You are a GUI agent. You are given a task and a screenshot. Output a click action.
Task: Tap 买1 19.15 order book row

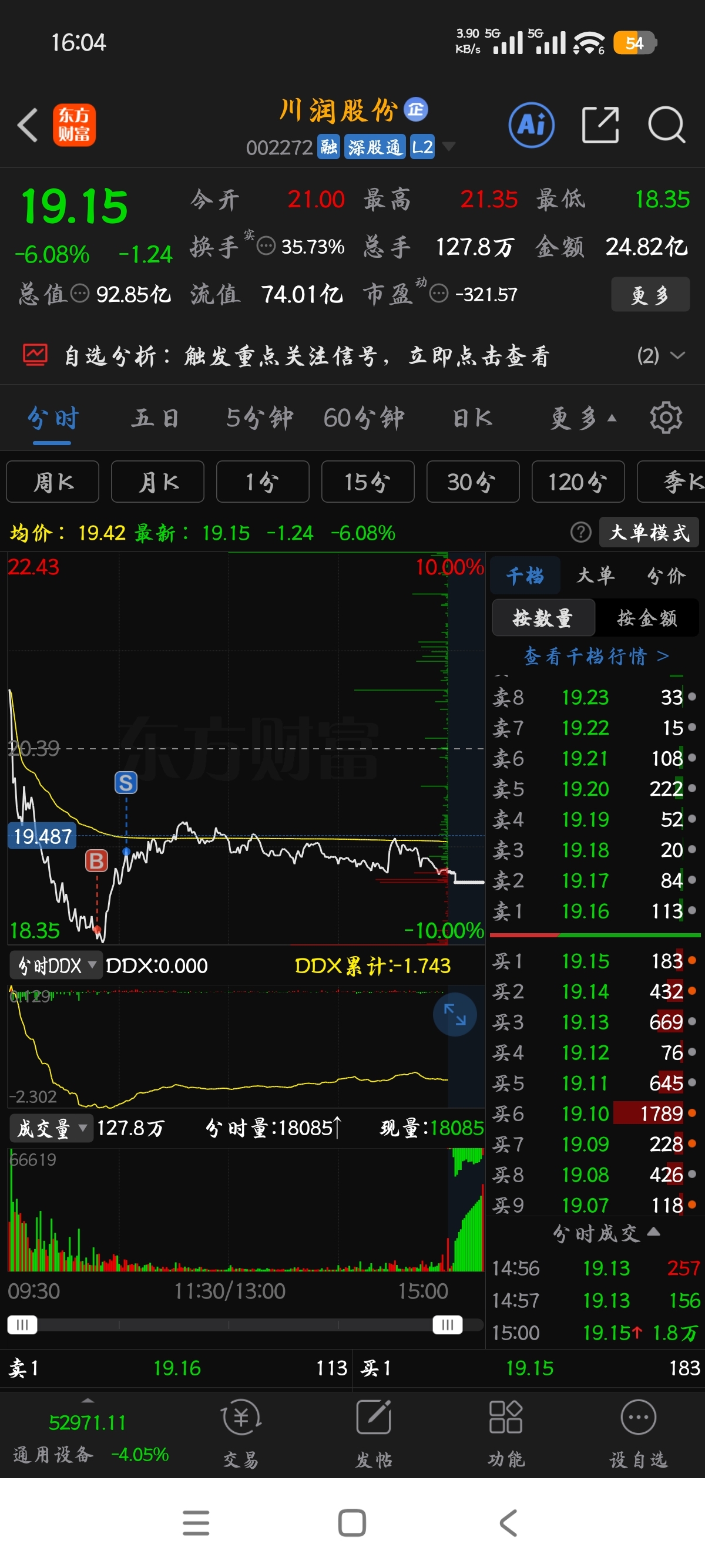(595, 961)
